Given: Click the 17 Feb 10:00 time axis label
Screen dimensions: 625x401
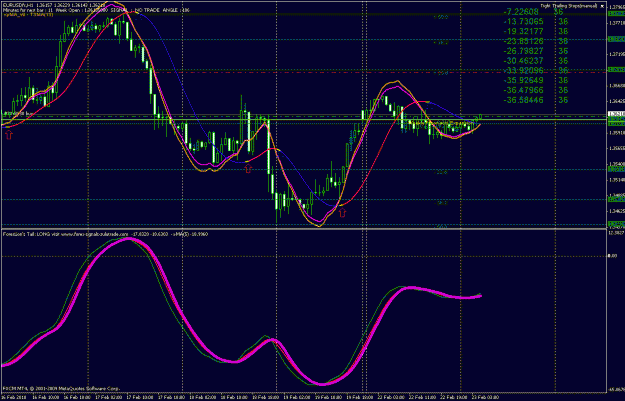Looking at the screenshot, I should pos(140,397).
